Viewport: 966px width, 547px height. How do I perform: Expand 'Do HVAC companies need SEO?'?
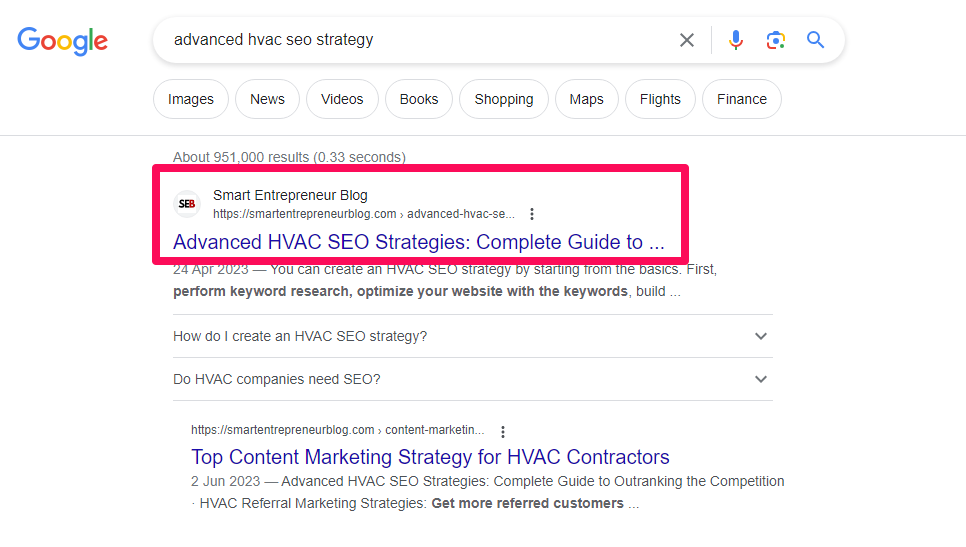[473, 379]
